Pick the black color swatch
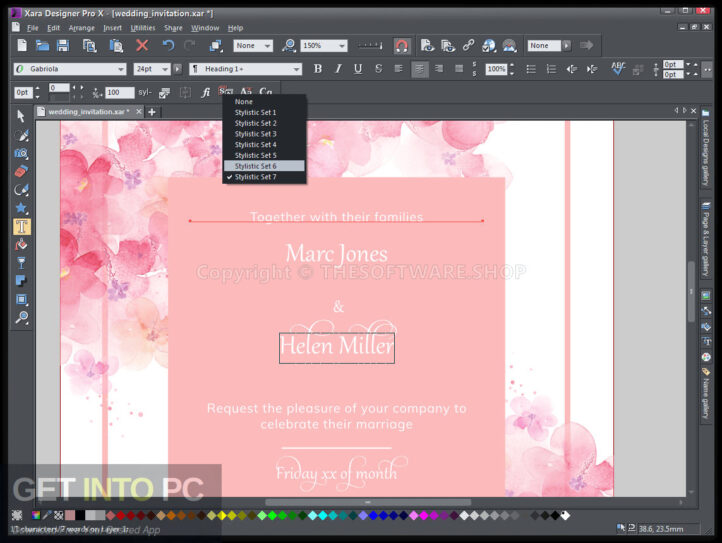The width and height of the screenshot is (722, 543). click(80, 515)
